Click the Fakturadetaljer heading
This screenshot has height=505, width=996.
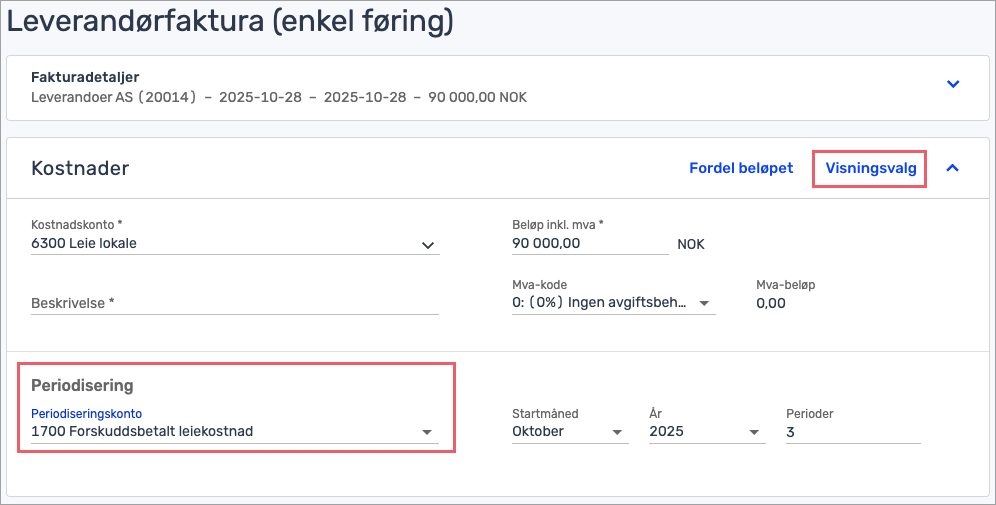[85, 77]
